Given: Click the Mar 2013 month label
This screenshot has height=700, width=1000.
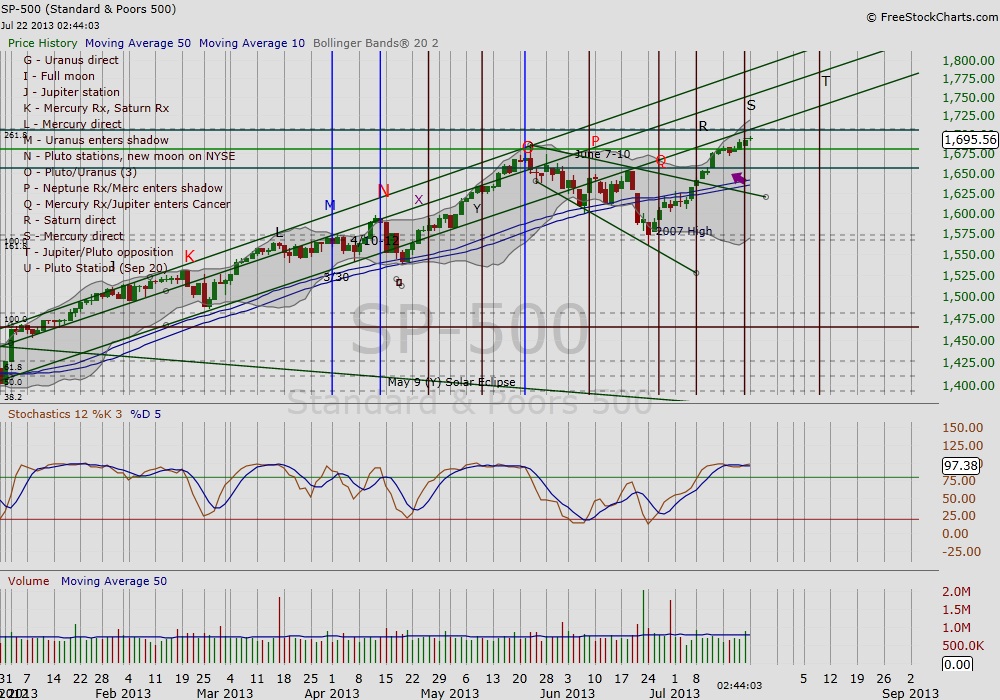Looking at the screenshot, I should point(224,693).
